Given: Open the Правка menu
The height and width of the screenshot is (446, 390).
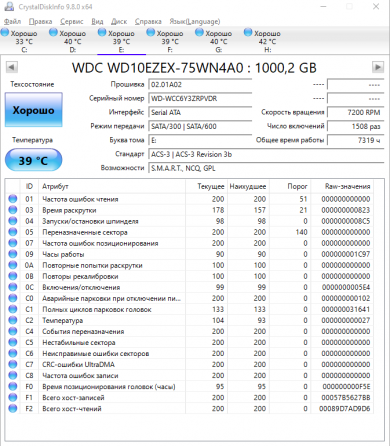Looking at the screenshot, I should [x=40, y=22].
